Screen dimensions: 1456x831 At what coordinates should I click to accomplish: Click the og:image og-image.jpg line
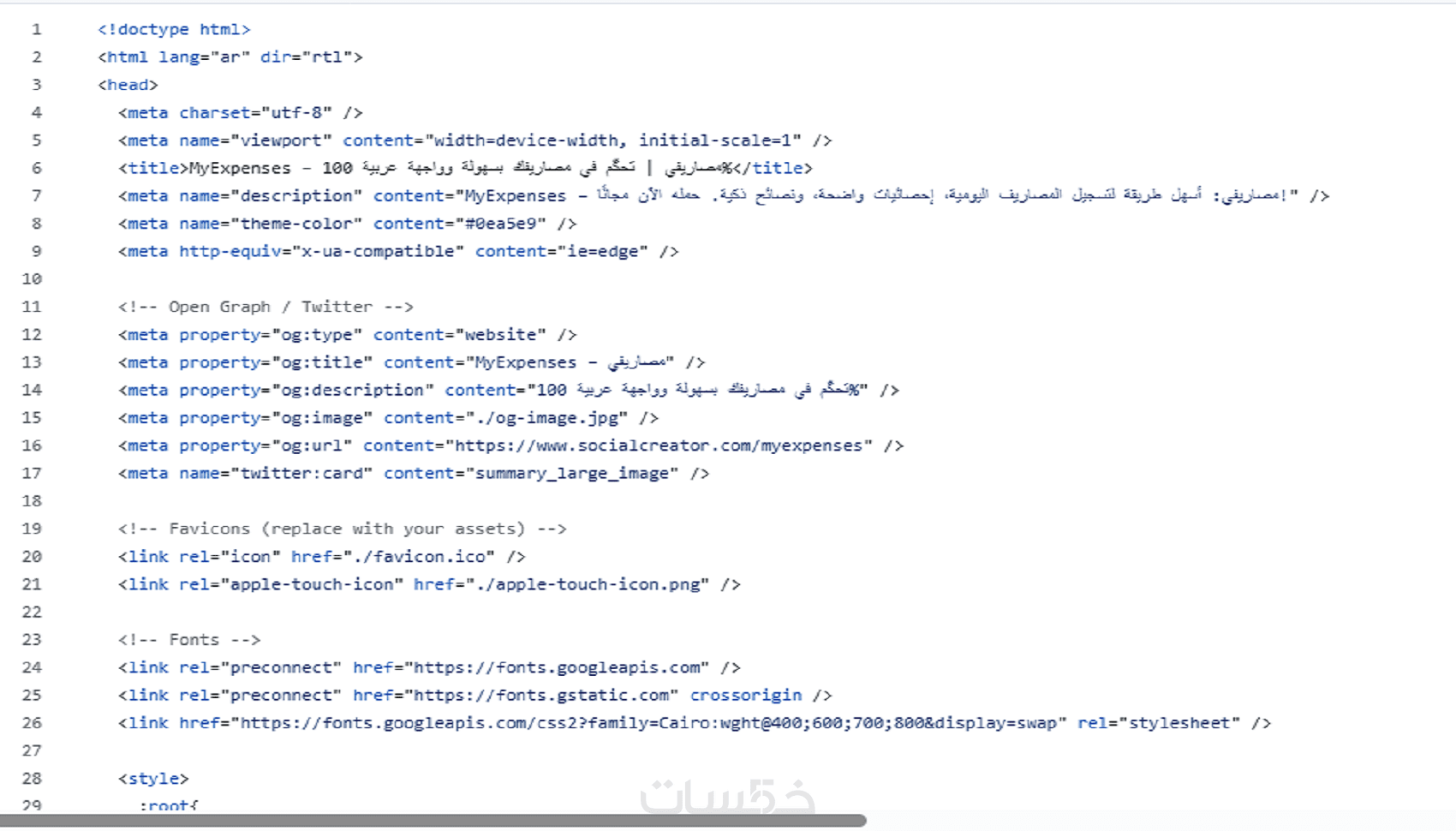click(389, 417)
